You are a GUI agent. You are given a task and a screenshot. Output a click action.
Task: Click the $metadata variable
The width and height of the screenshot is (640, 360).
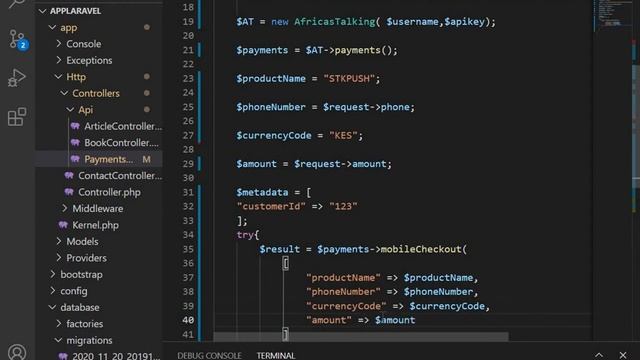point(262,192)
